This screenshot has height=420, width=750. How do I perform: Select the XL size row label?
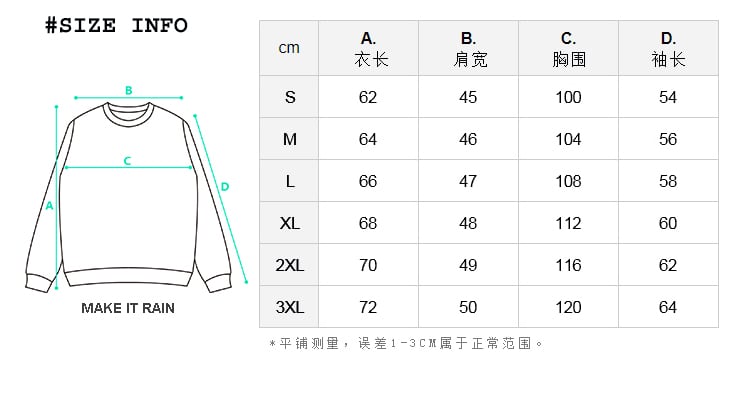tap(290, 223)
